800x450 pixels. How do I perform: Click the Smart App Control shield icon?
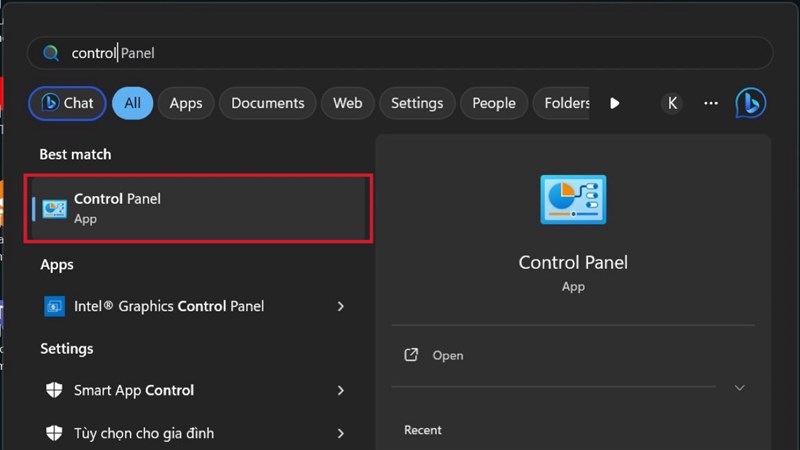pos(54,390)
